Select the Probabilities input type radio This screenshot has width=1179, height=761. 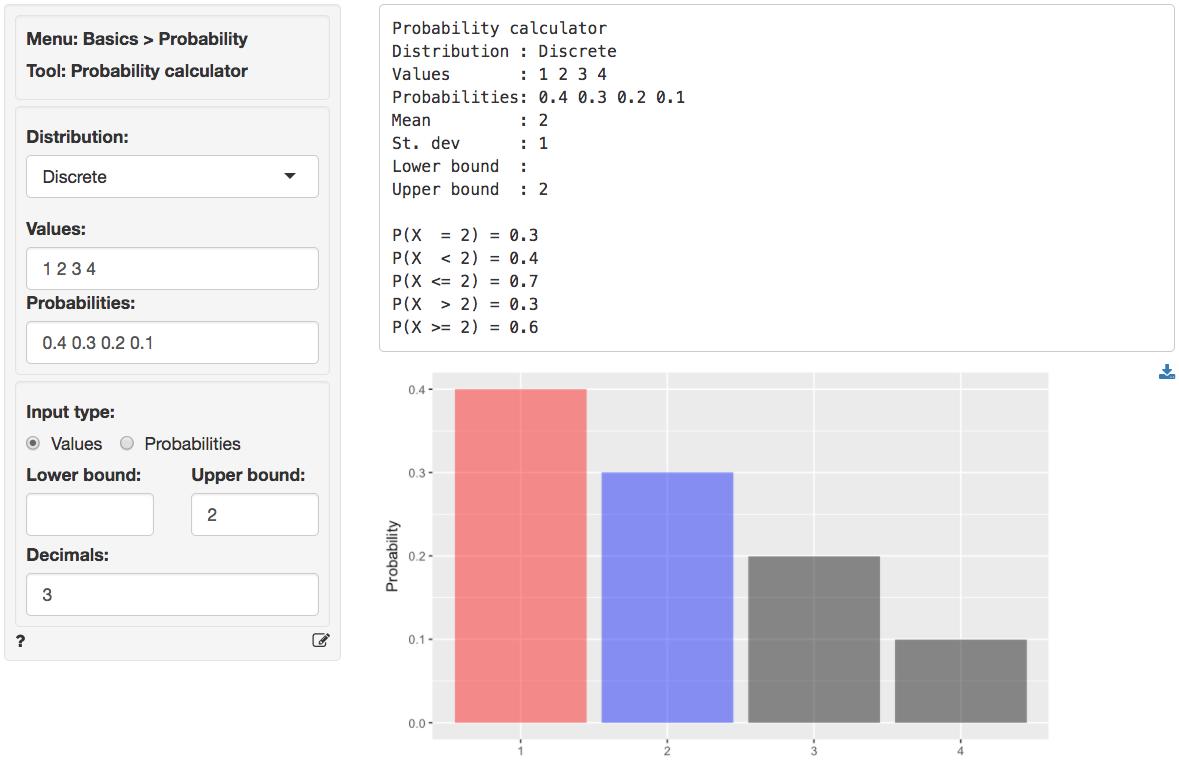pyautogui.click(x=127, y=443)
